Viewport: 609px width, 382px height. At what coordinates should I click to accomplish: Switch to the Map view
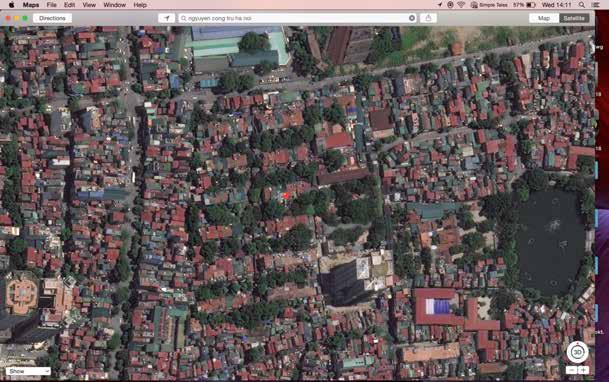pos(544,18)
